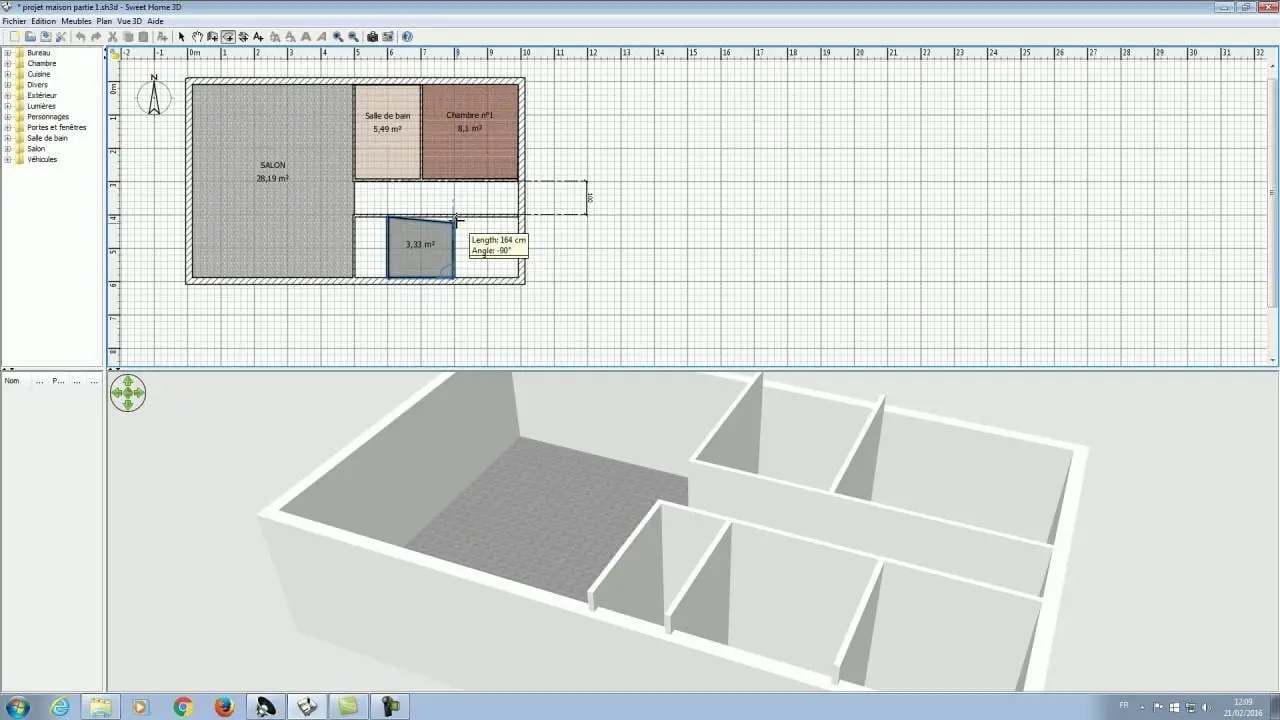The image size is (1280, 720).
Task: Expand the Lumières catalog category
Action: (7, 106)
